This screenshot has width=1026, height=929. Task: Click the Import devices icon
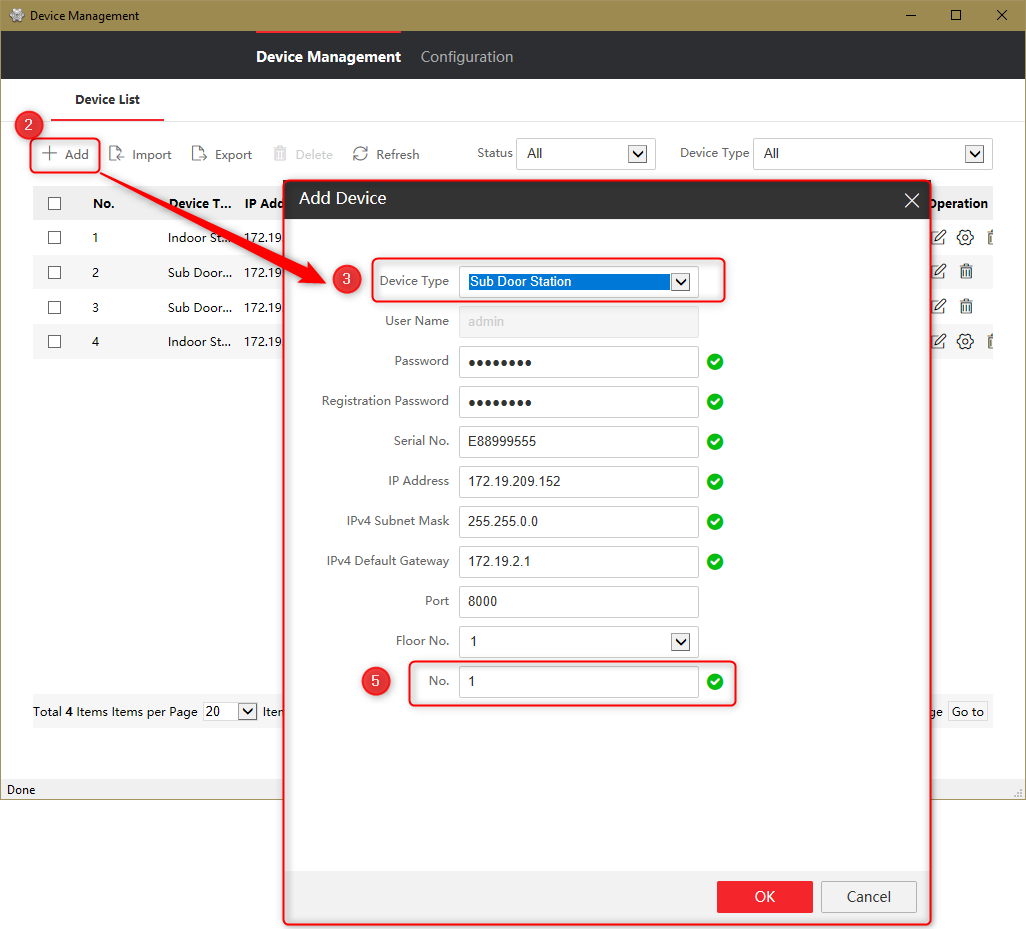116,153
